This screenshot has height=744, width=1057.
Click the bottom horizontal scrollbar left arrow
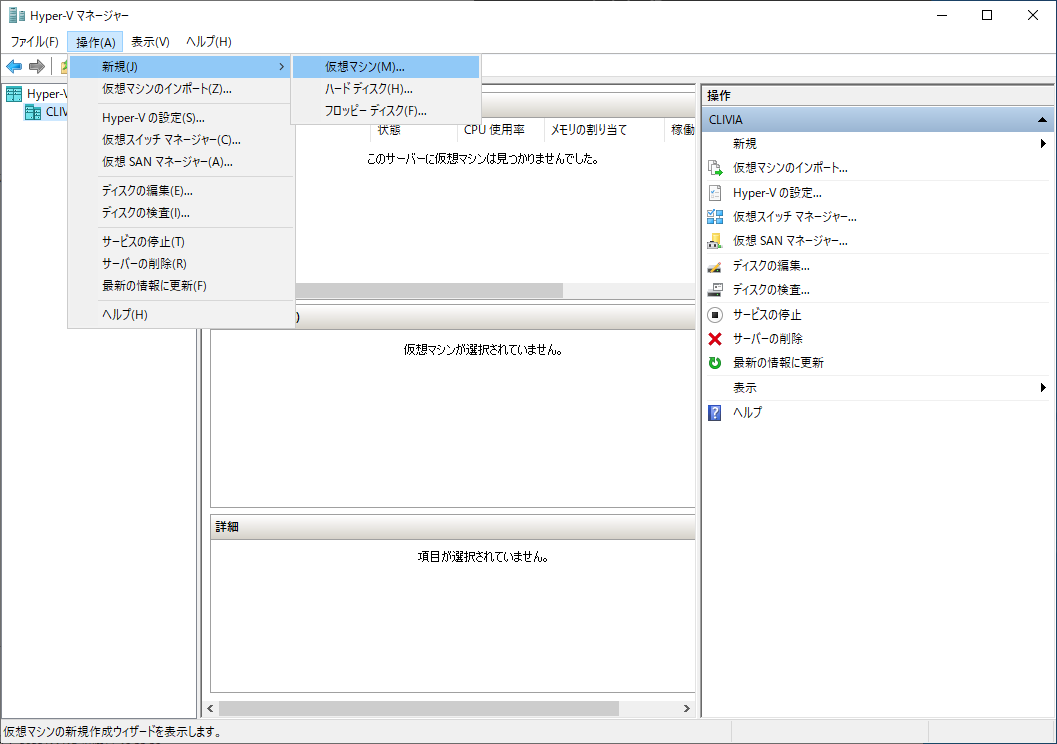pyautogui.click(x=211, y=708)
